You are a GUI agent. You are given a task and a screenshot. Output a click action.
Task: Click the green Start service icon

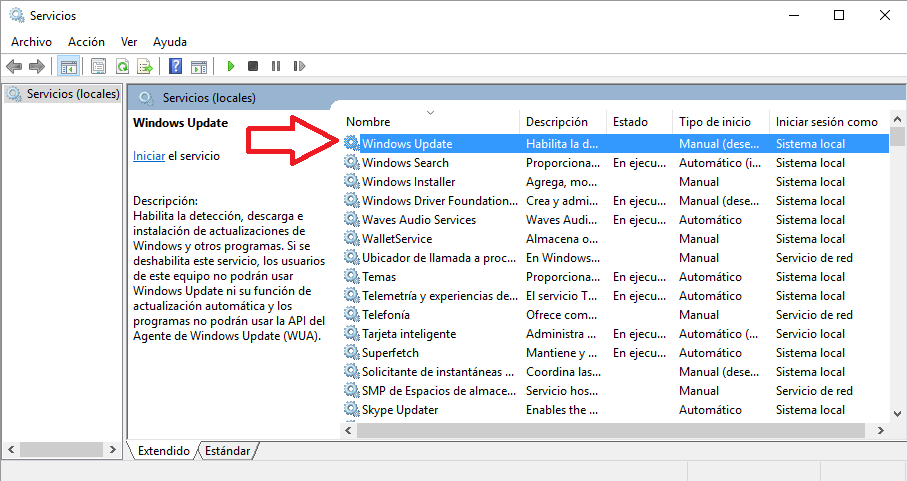(x=231, y=66)
